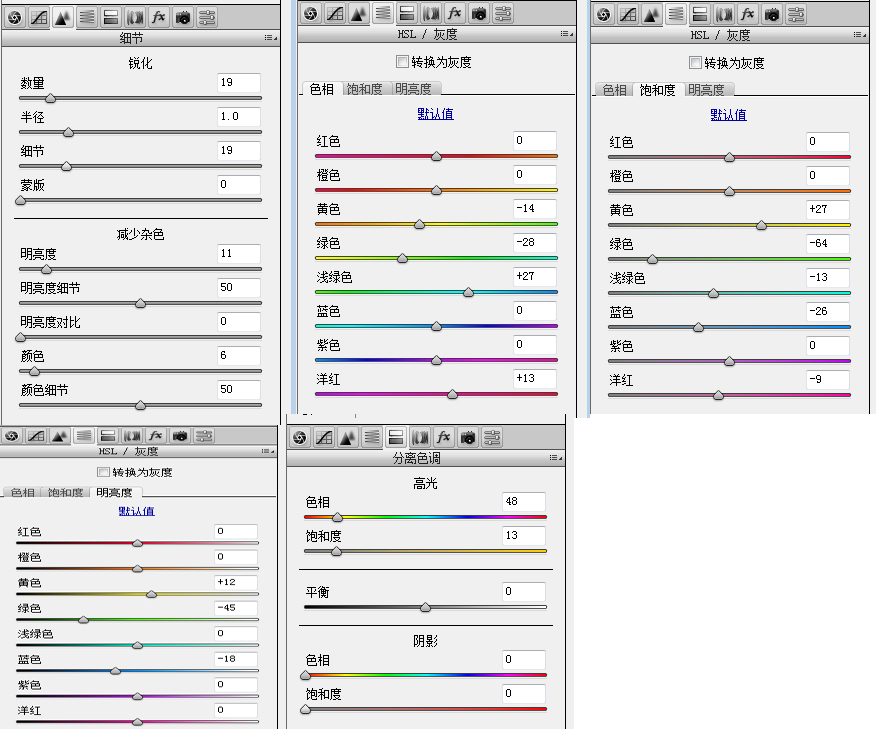Image resolution: width=876 pixels, height=729 pixels.
Task: Click shadows 饱和度 slider handle in 分离色调
Action: click(x=306, y=709)
